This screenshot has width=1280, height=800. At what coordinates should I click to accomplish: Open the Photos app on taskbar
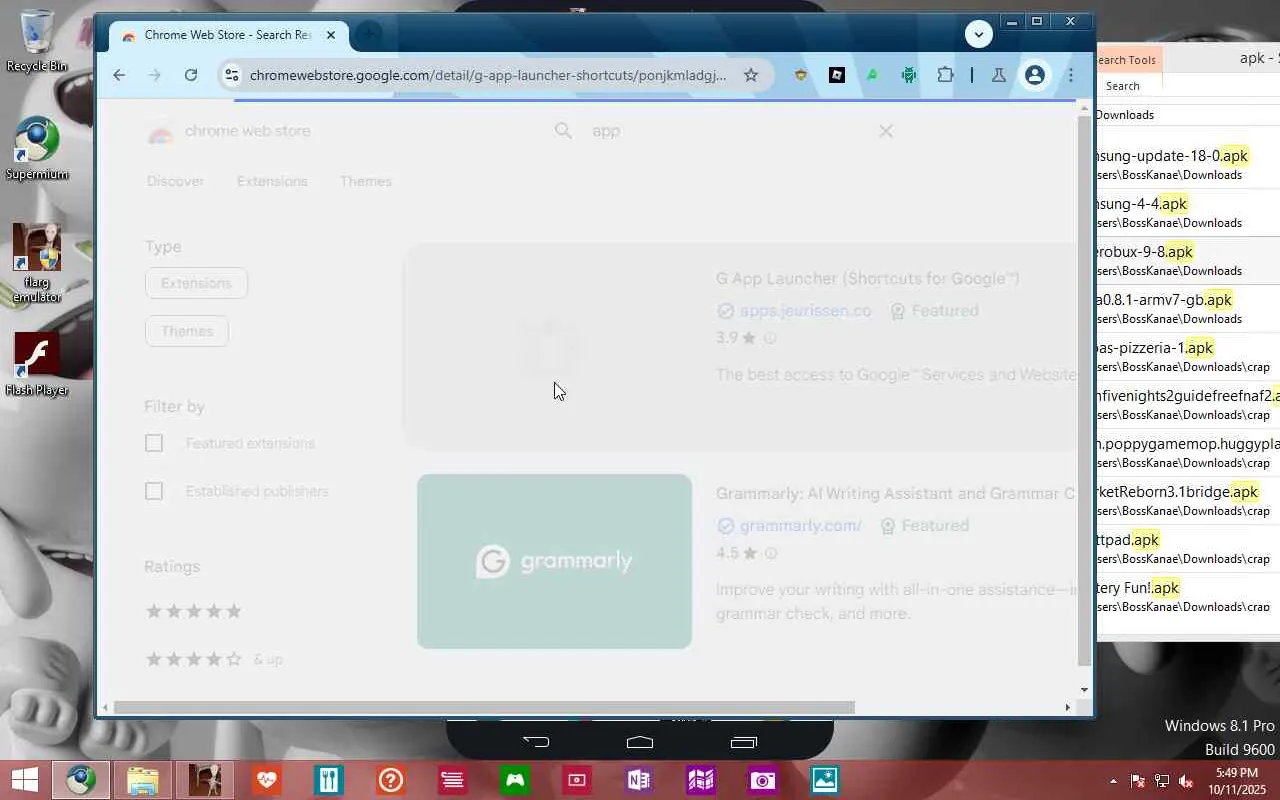(825, 780)
